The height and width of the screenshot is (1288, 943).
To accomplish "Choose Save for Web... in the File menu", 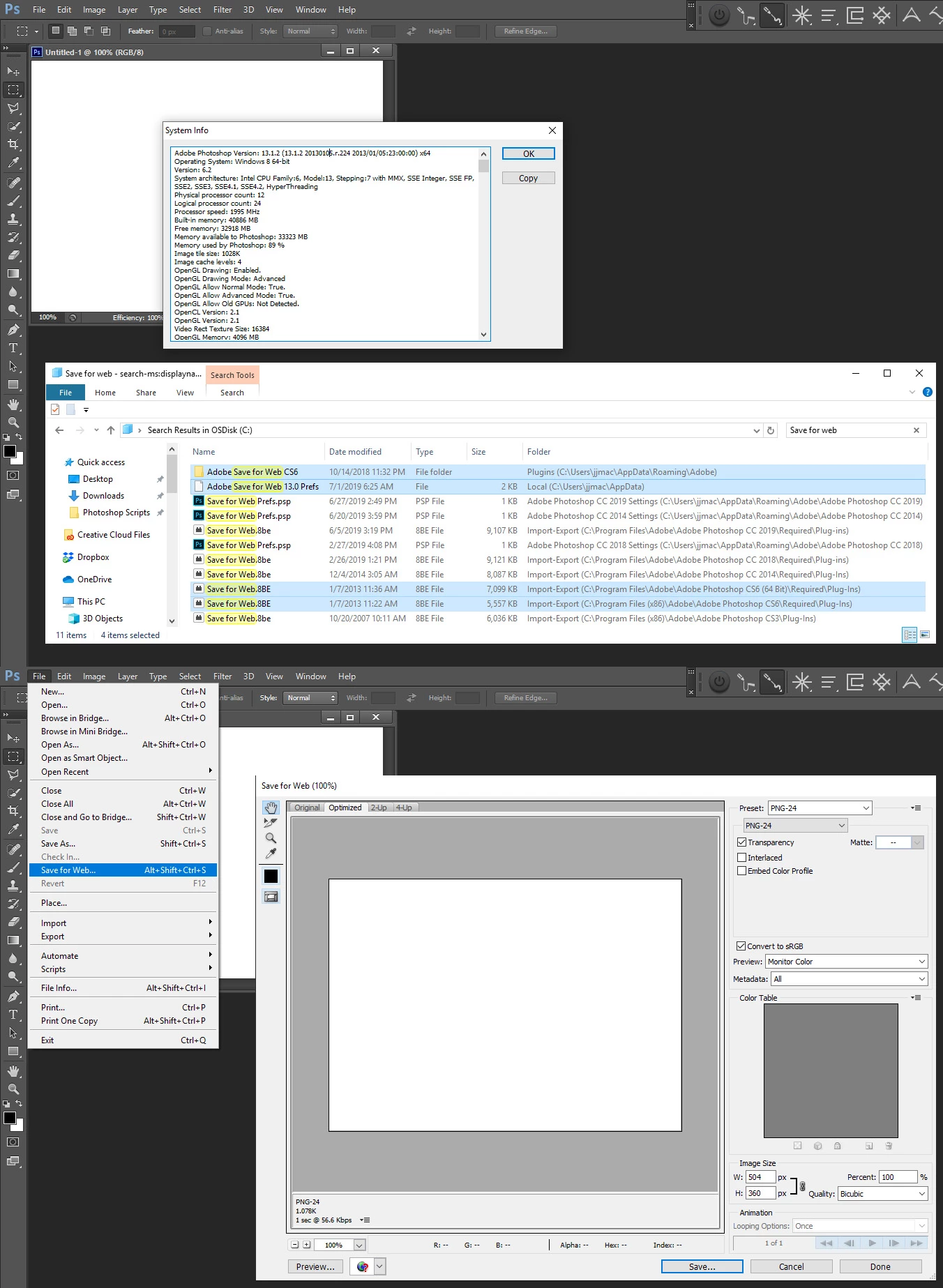I will coord(123,870).
